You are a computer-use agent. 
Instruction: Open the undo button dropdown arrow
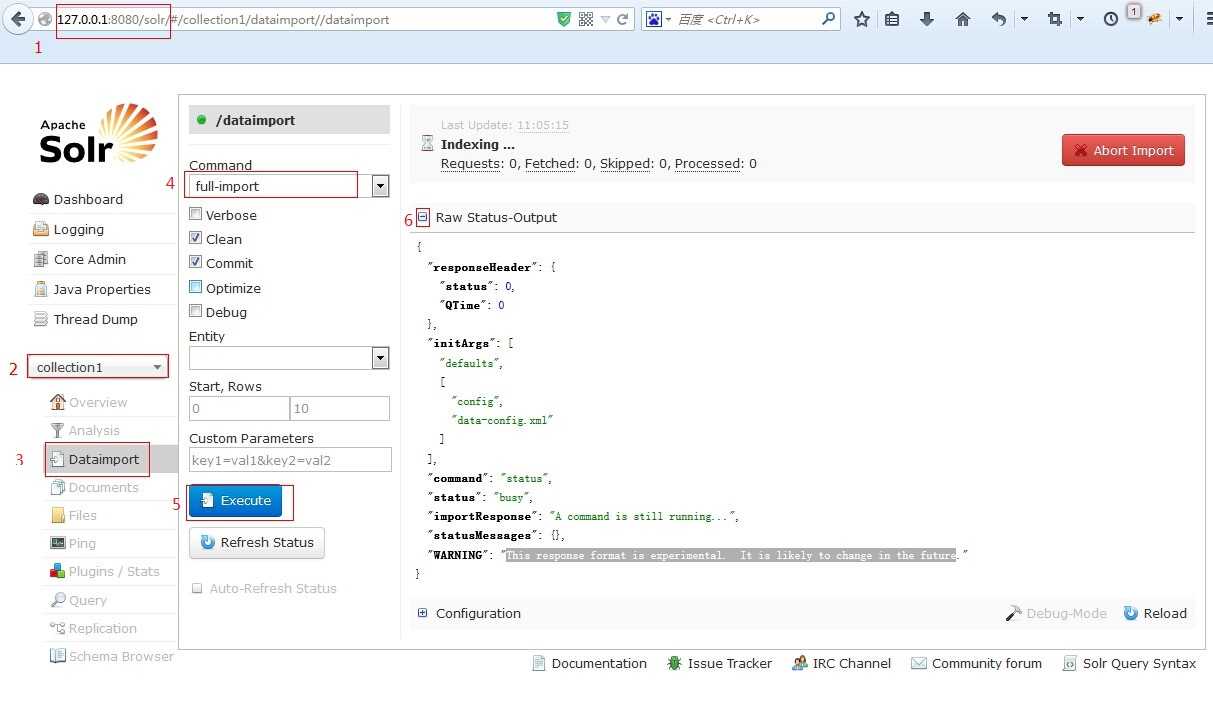pos(1024,19)
